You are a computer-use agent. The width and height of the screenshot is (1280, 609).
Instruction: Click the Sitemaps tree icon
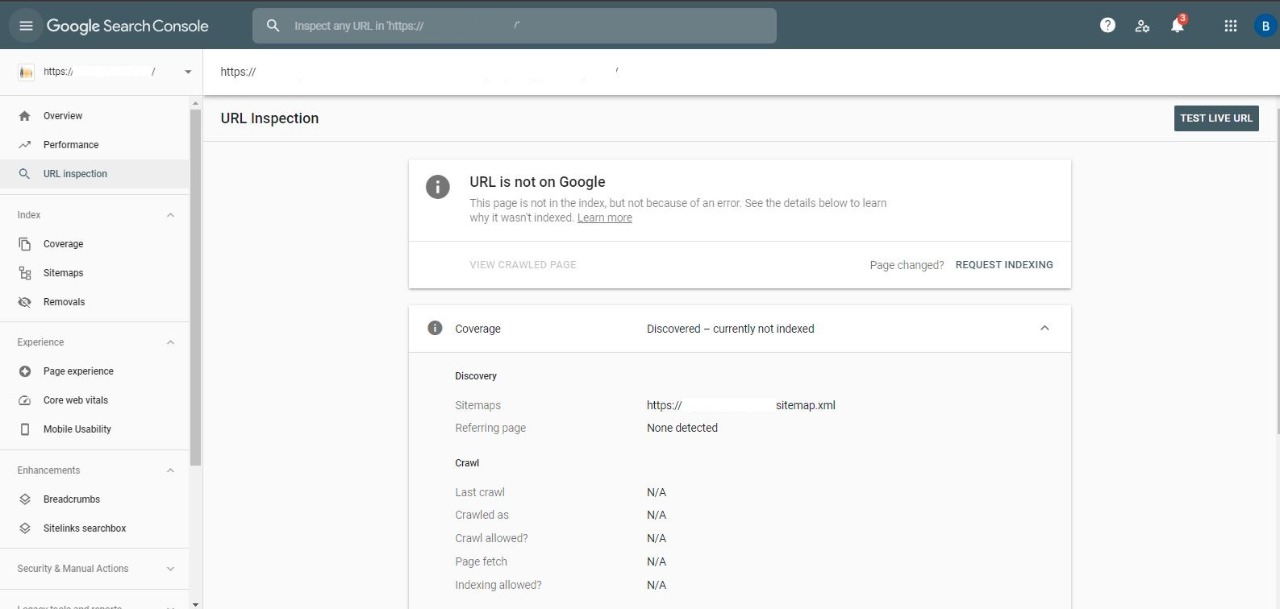(25, 273)
